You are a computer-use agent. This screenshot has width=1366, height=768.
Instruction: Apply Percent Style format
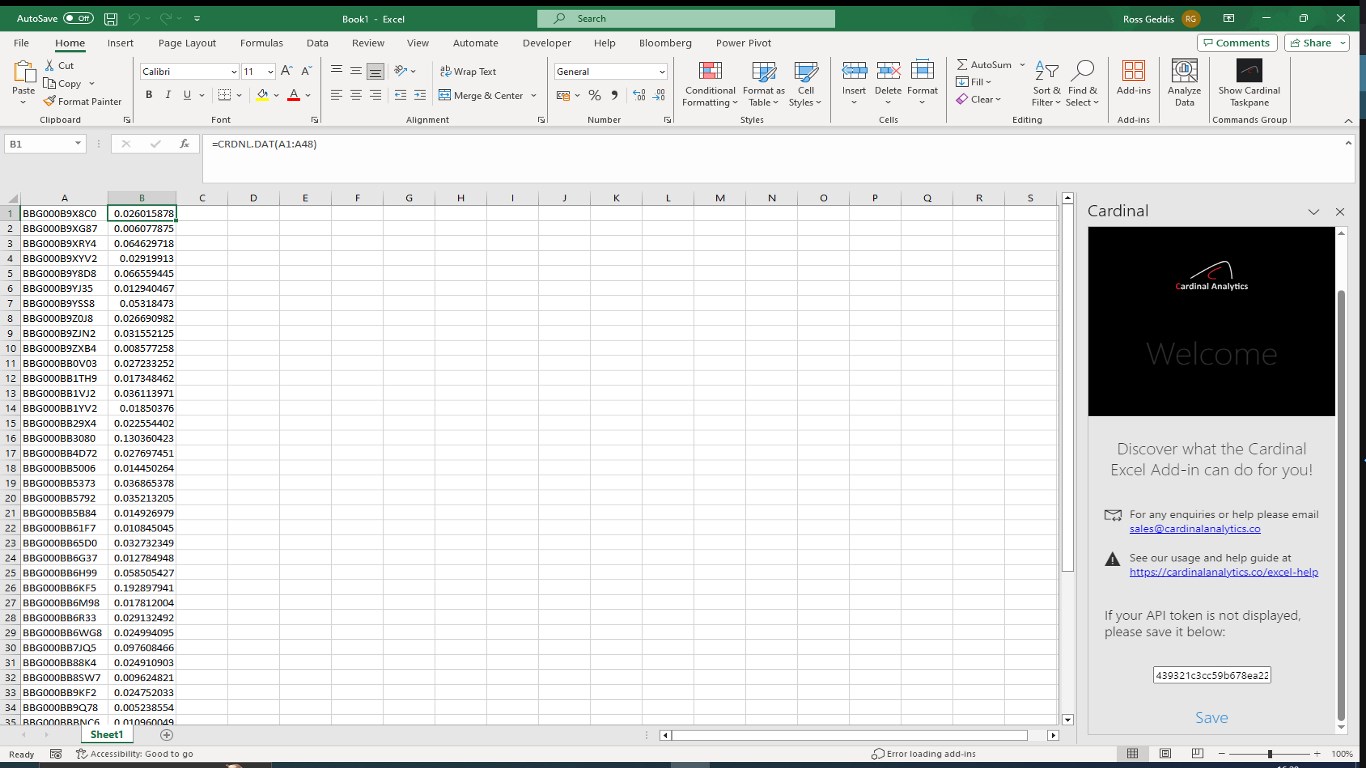[x=595, y=95]
